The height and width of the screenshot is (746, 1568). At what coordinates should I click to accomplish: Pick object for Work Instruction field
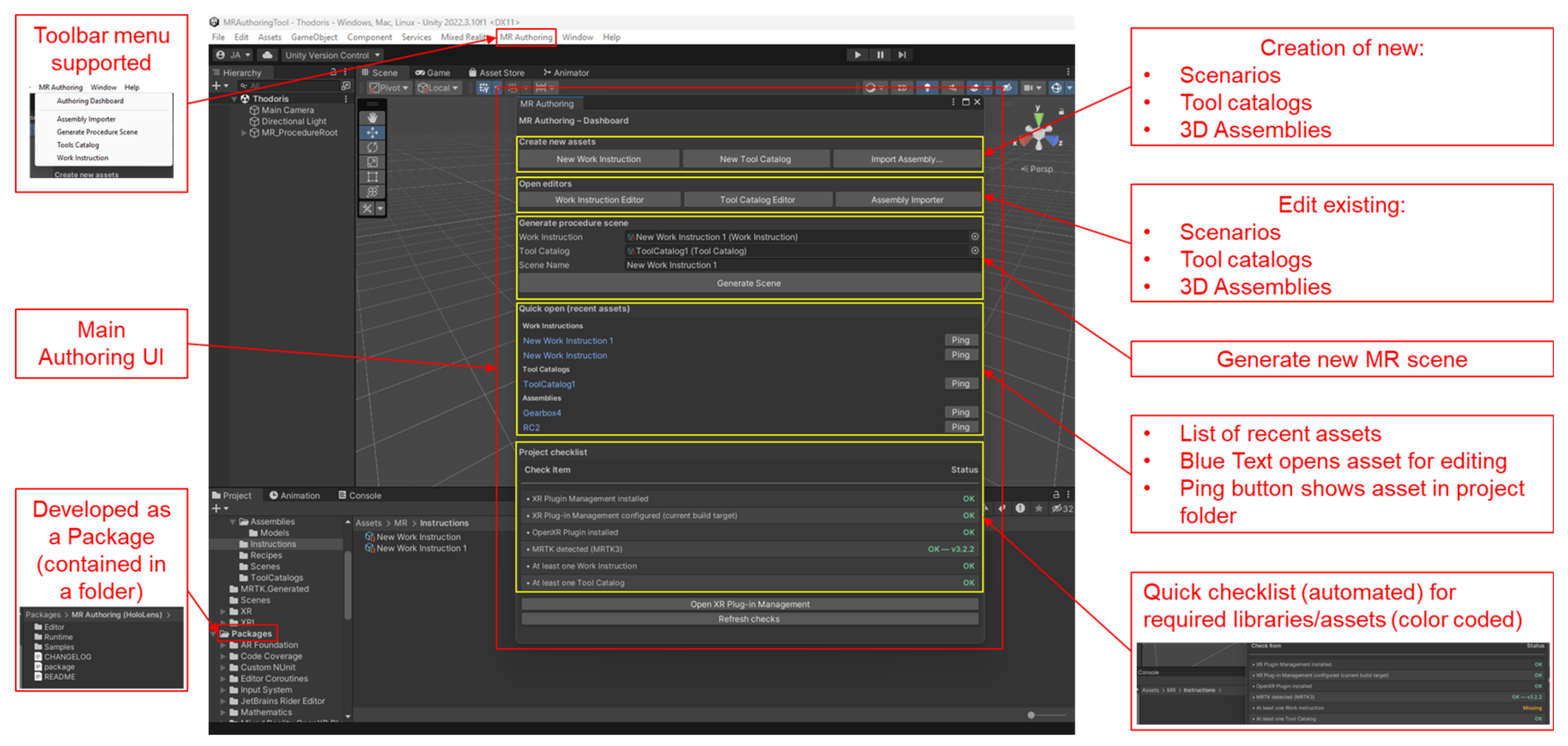pos(975,237)
